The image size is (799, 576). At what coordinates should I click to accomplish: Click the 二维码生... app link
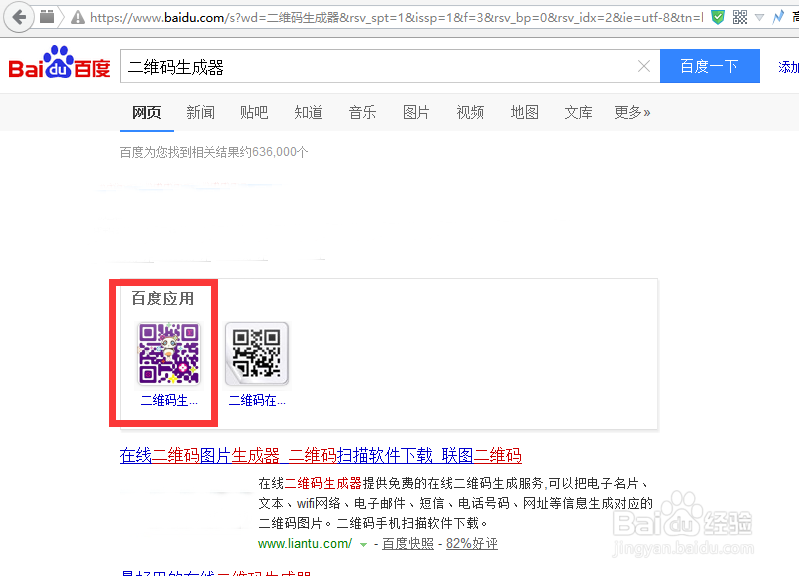[x=169, y=401]
